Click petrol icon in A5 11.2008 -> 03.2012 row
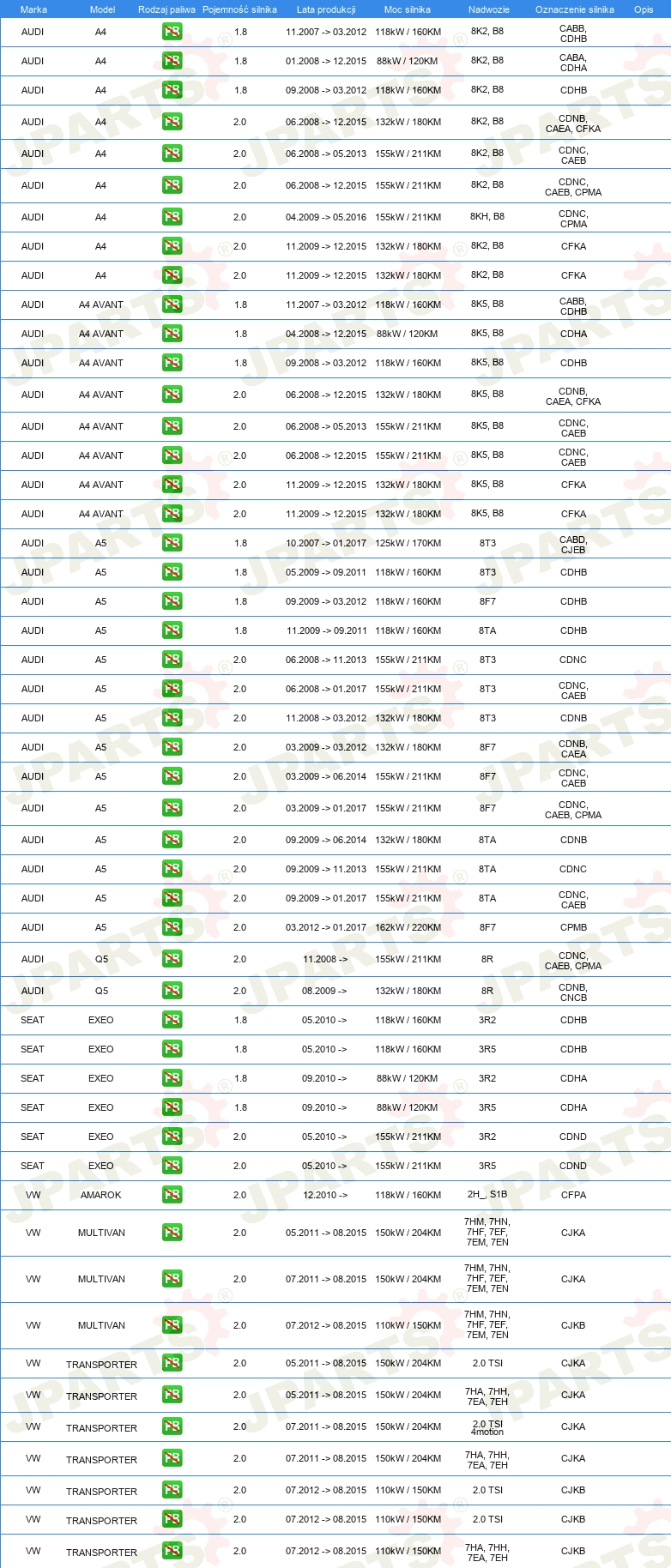 (x=172, y=718)
